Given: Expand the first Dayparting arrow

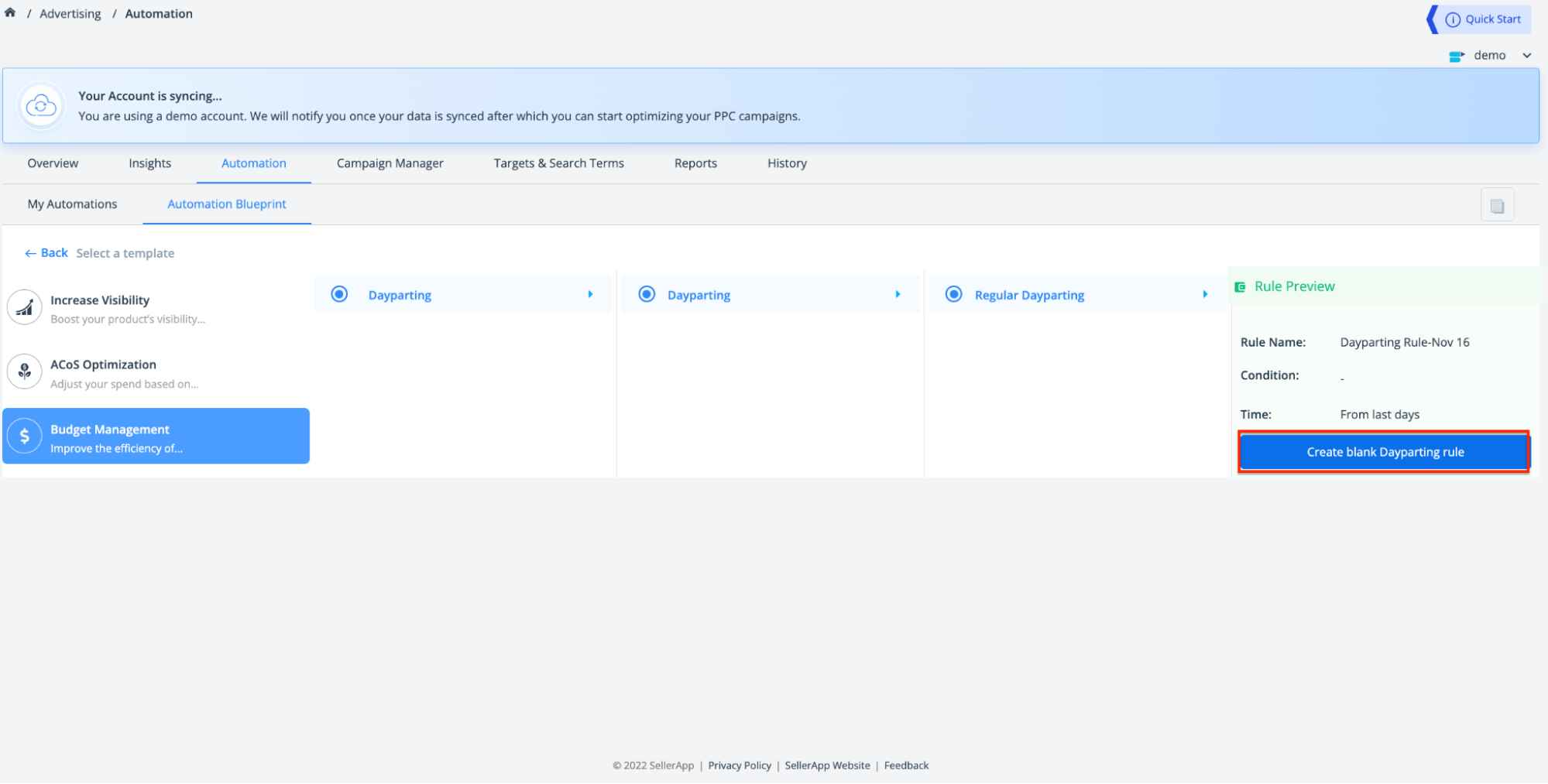Looking at the screenshot, I should (590, 294).
